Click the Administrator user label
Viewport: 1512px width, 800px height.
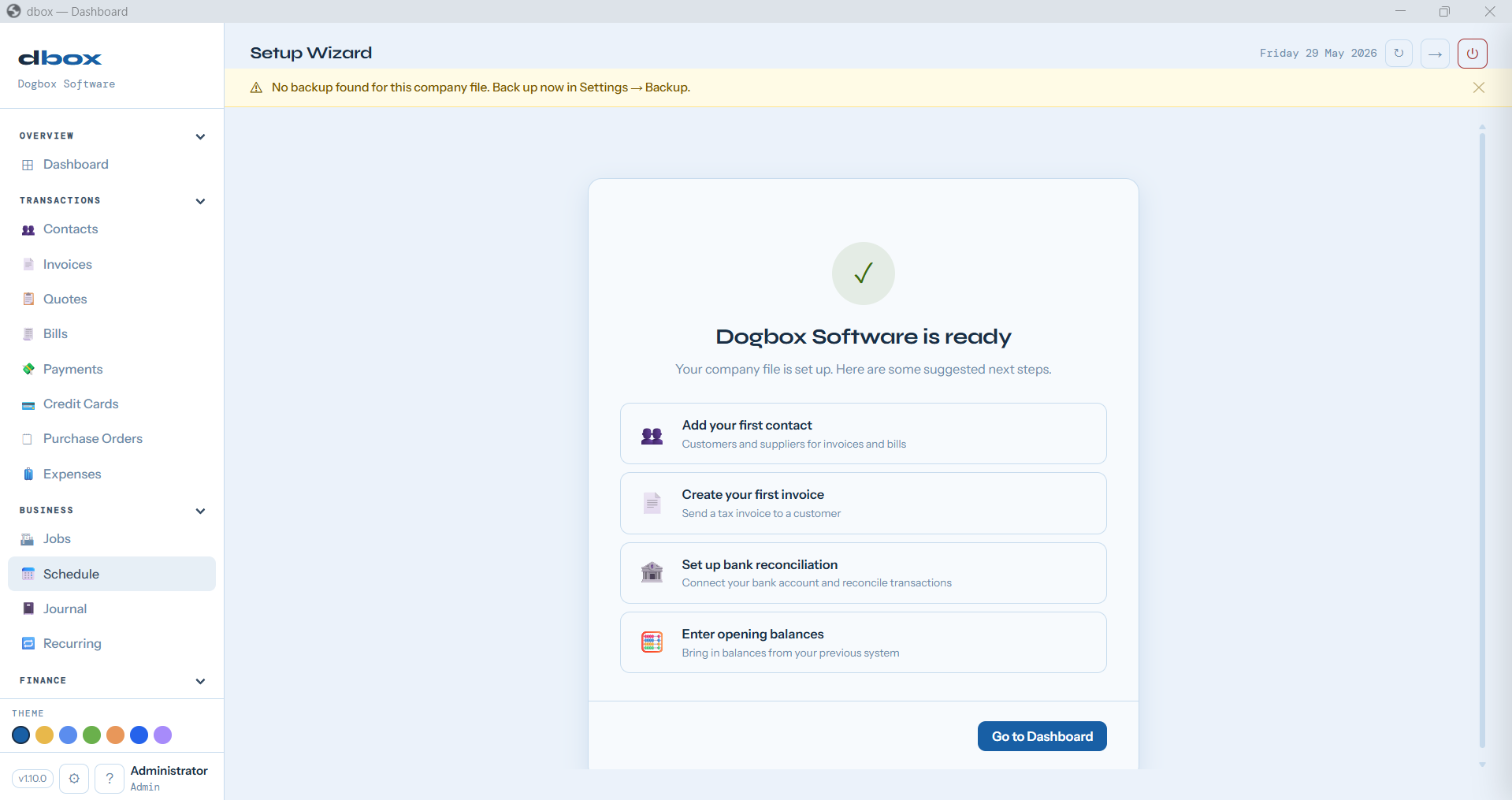pyautogui.click(x=169, y=771)
